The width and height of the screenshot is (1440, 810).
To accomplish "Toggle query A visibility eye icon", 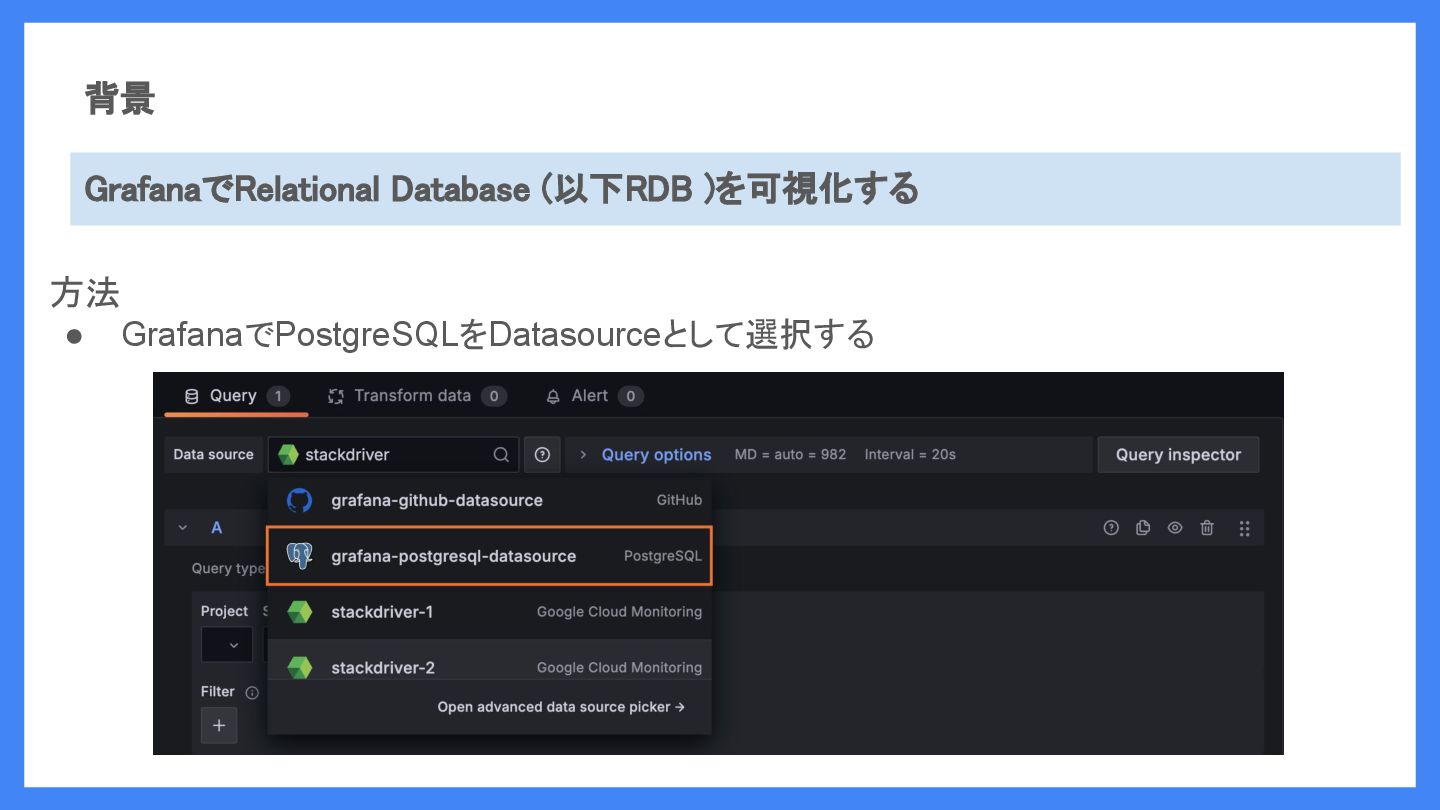I will (1175, 527).
